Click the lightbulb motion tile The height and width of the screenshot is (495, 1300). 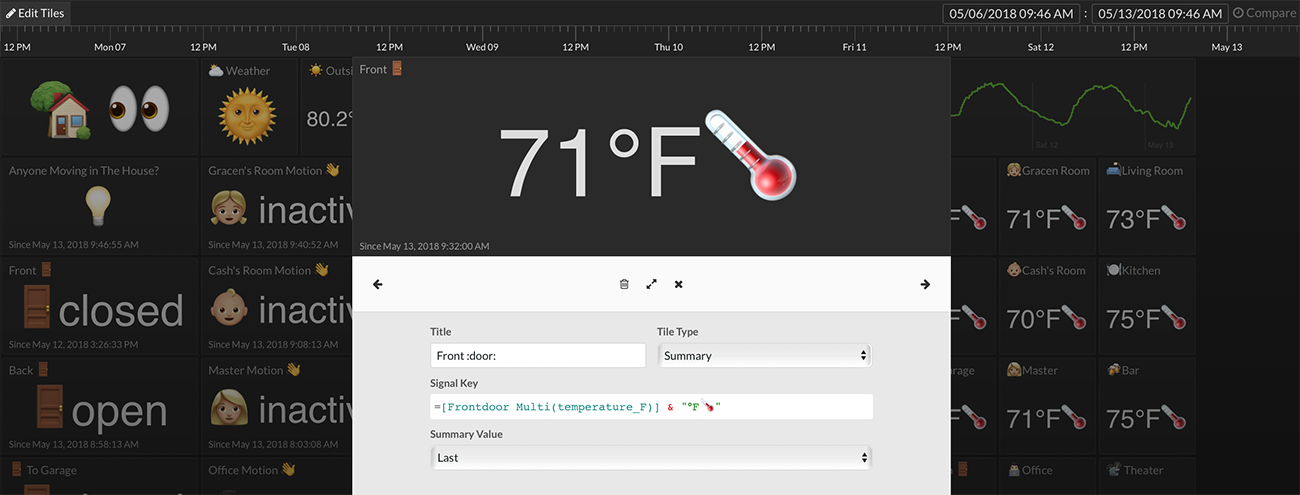(x=100, y=206)
